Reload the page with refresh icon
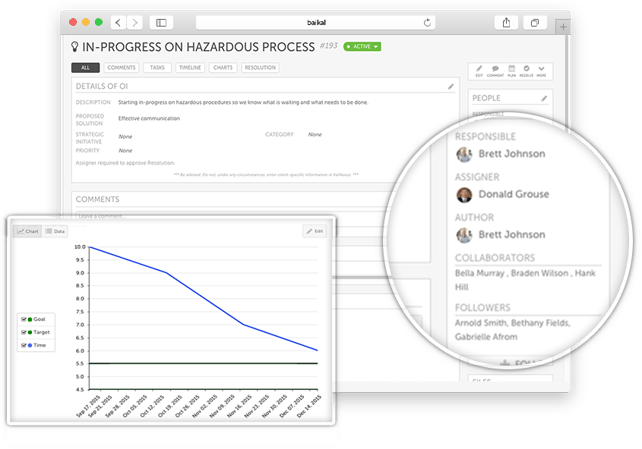Image resolution: width=642 pixels, height=449 pixels. tap(427, 23)
